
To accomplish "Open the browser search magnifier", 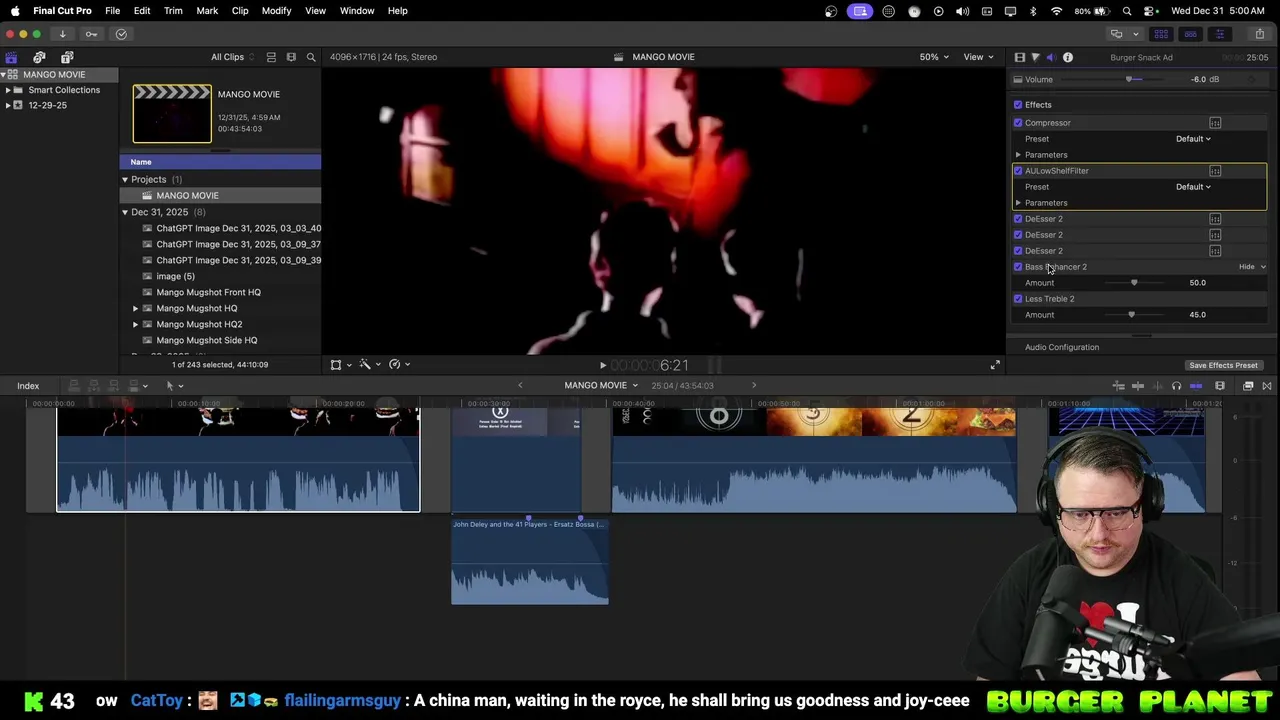I will click(x=311, y=57).
